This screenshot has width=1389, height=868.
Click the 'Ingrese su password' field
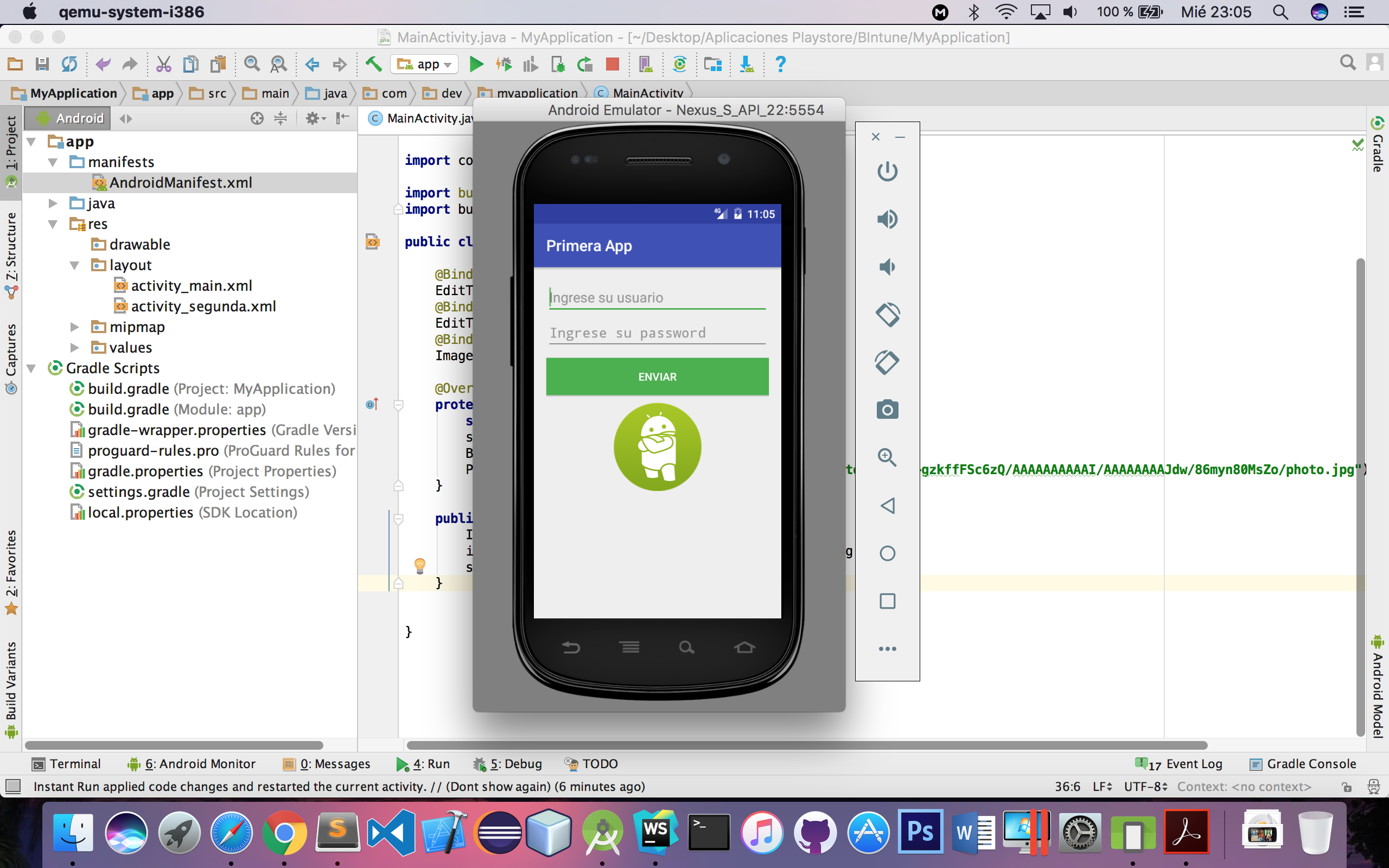pos(657,334)
